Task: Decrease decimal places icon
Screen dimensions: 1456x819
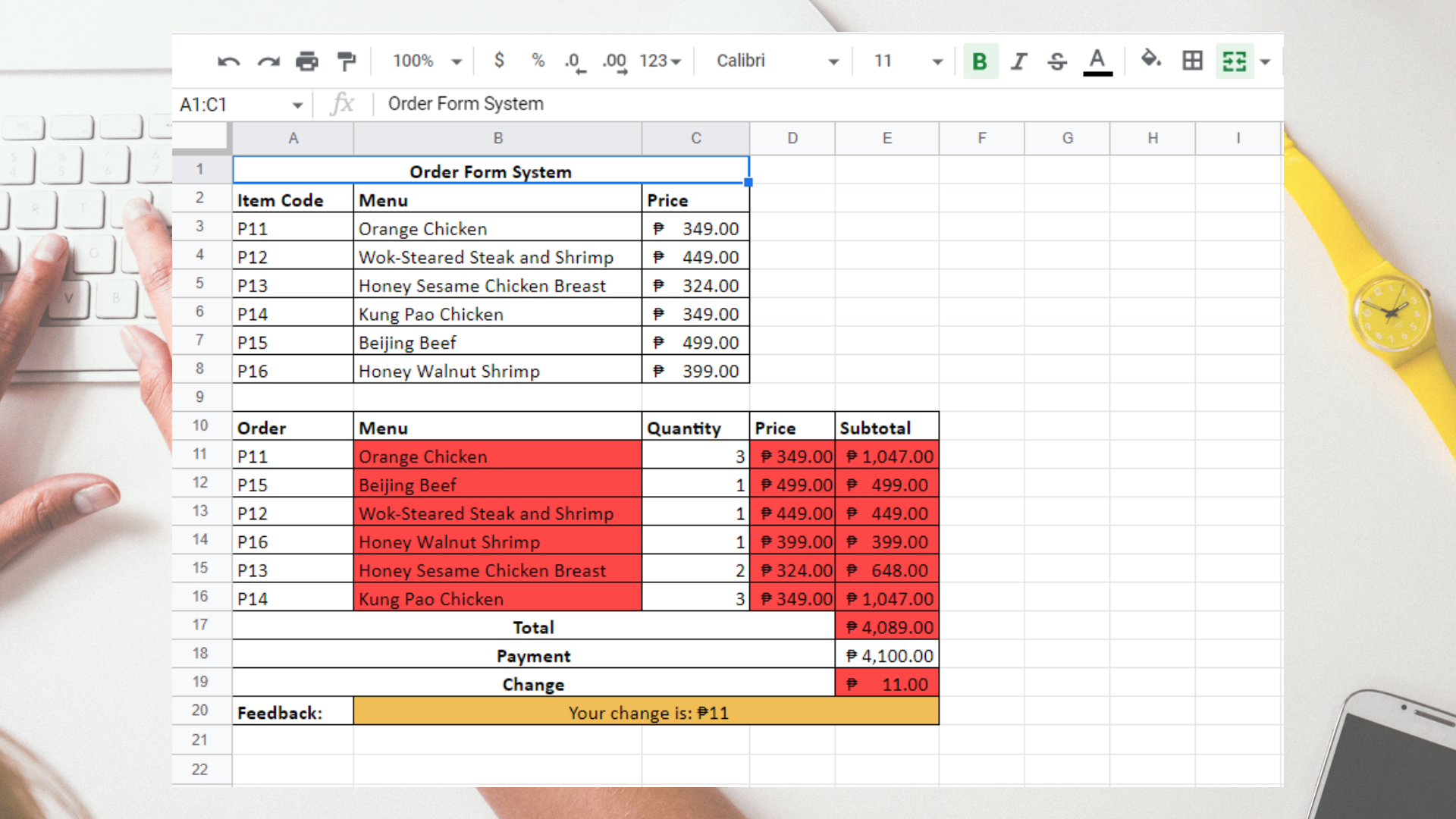Action: 575,61
